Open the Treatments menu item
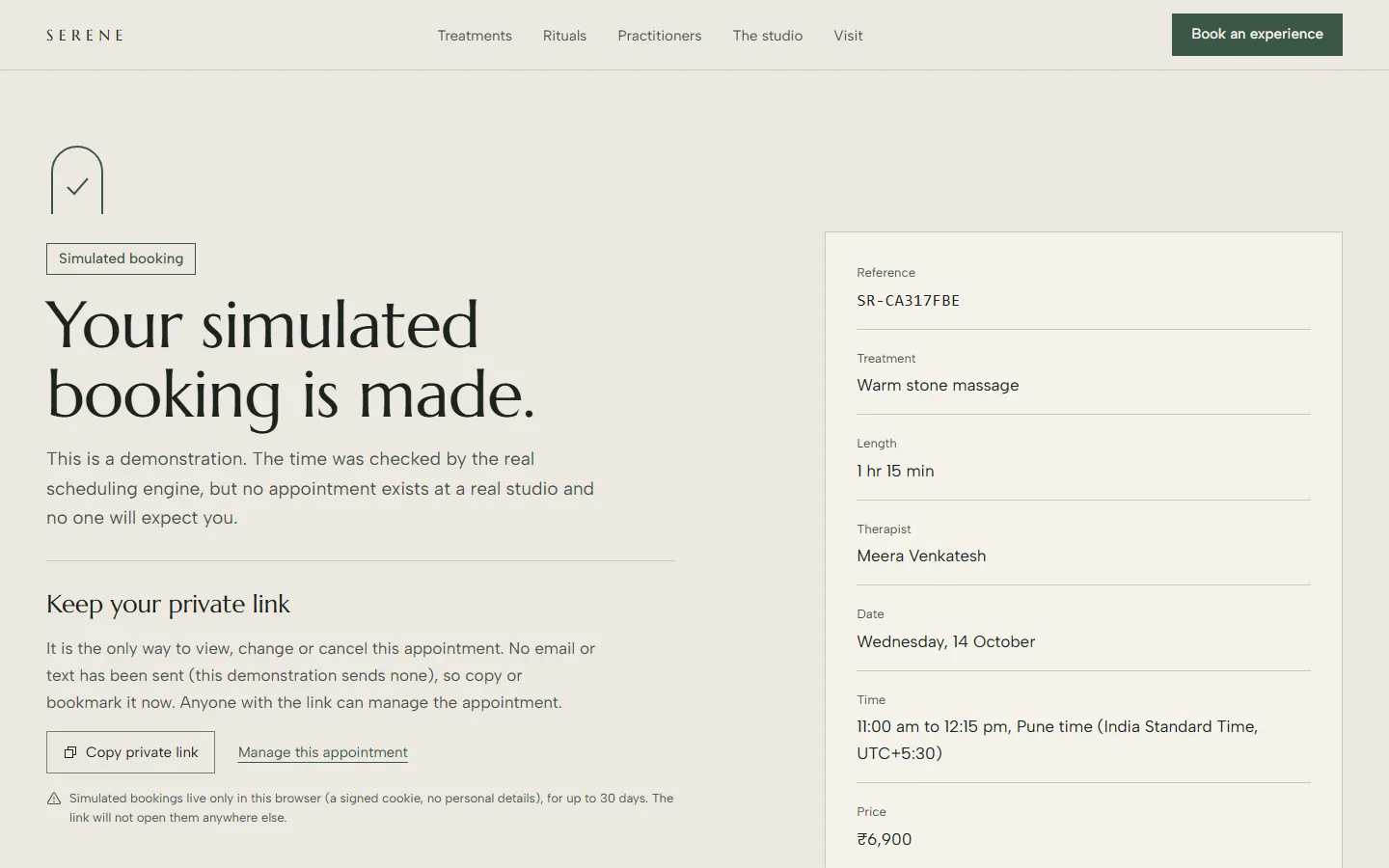 click(475, 36)
